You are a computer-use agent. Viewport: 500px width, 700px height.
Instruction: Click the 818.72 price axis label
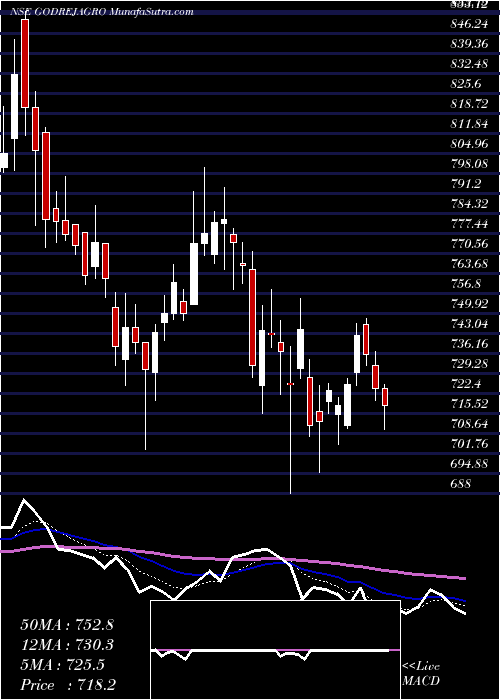click(x=469, y=104)
